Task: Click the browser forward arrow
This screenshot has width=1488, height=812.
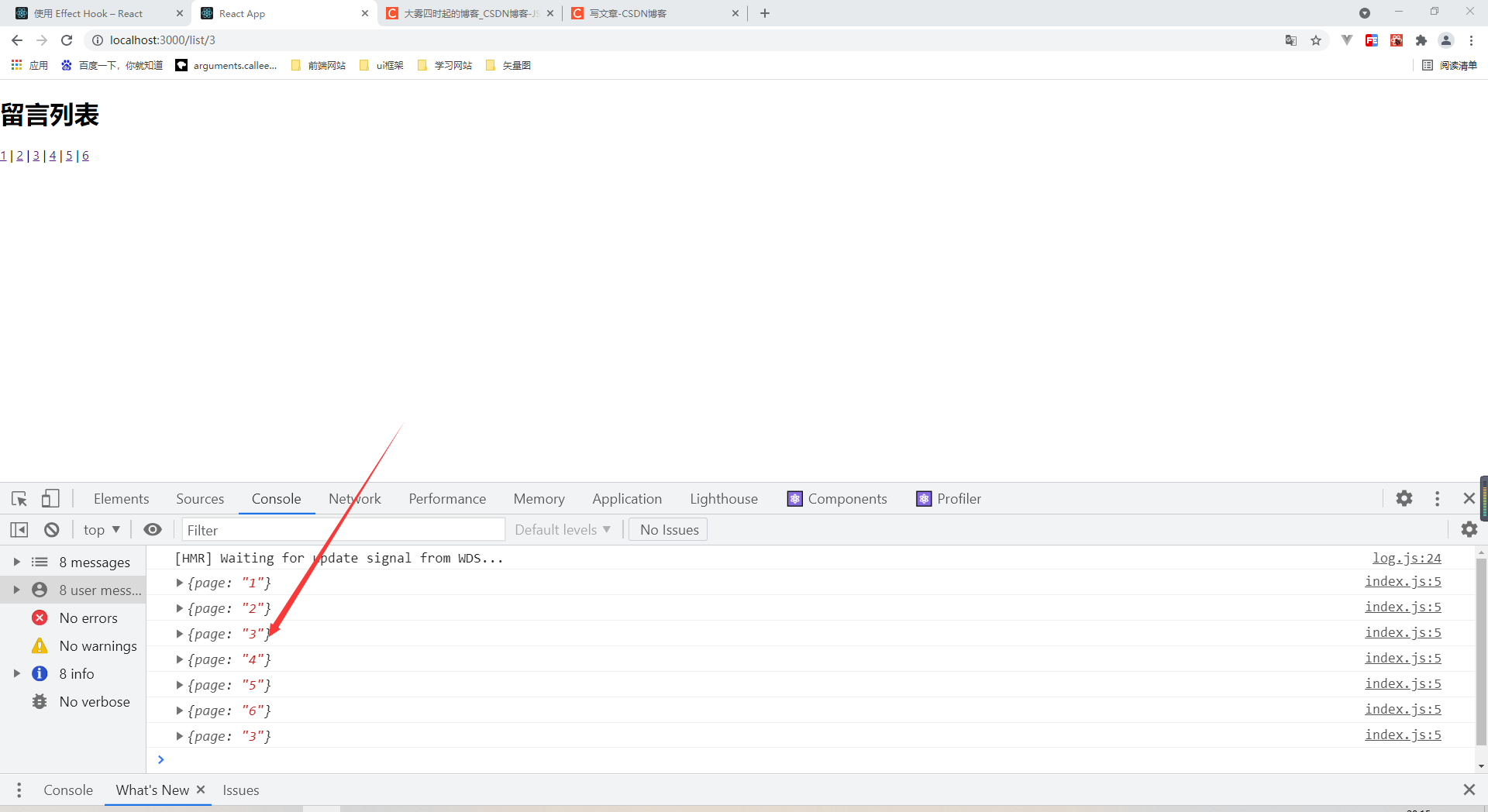Action: (42, 40)
